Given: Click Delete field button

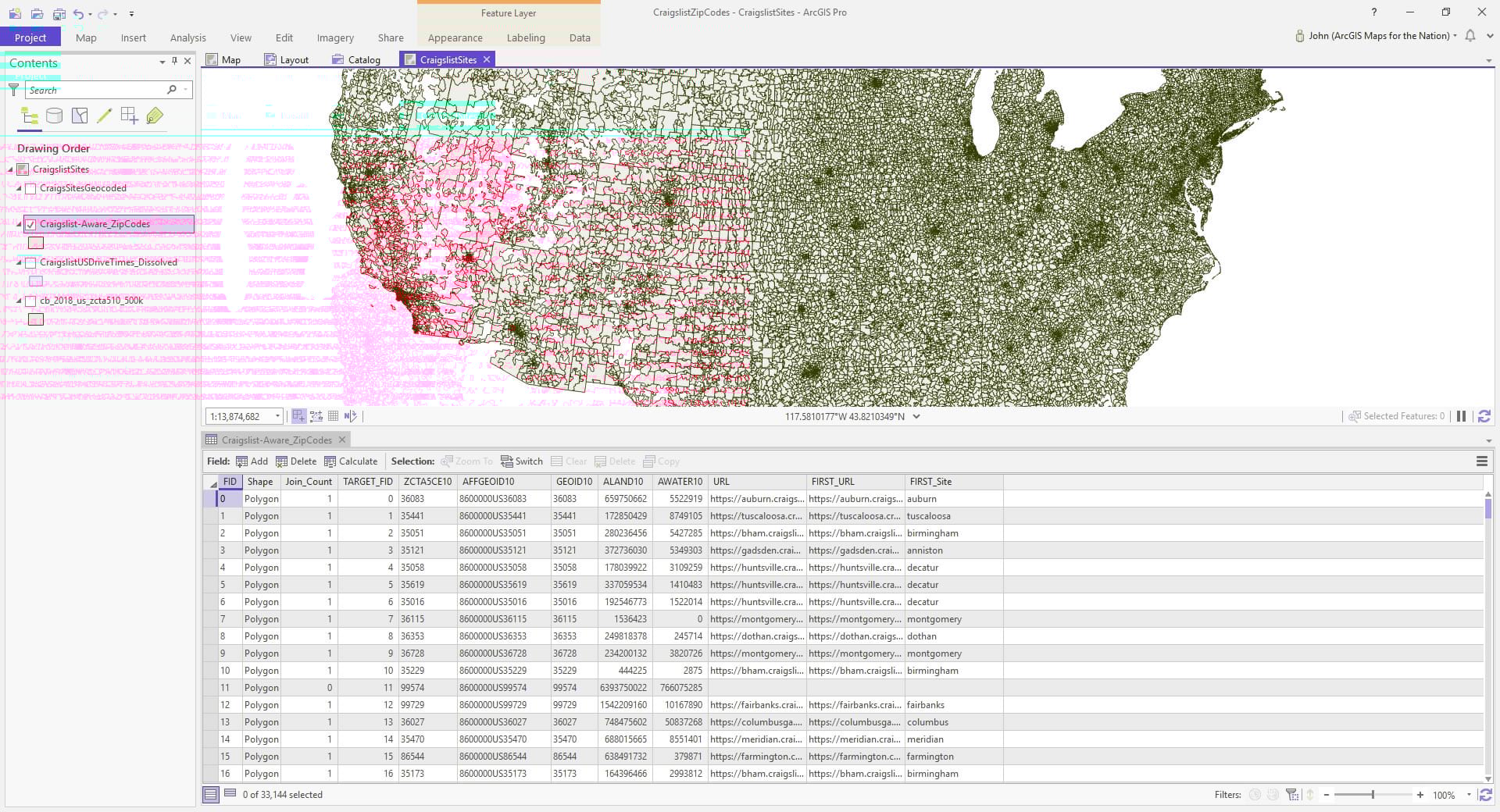Looking at the screenshot, I should pos(296,461).
